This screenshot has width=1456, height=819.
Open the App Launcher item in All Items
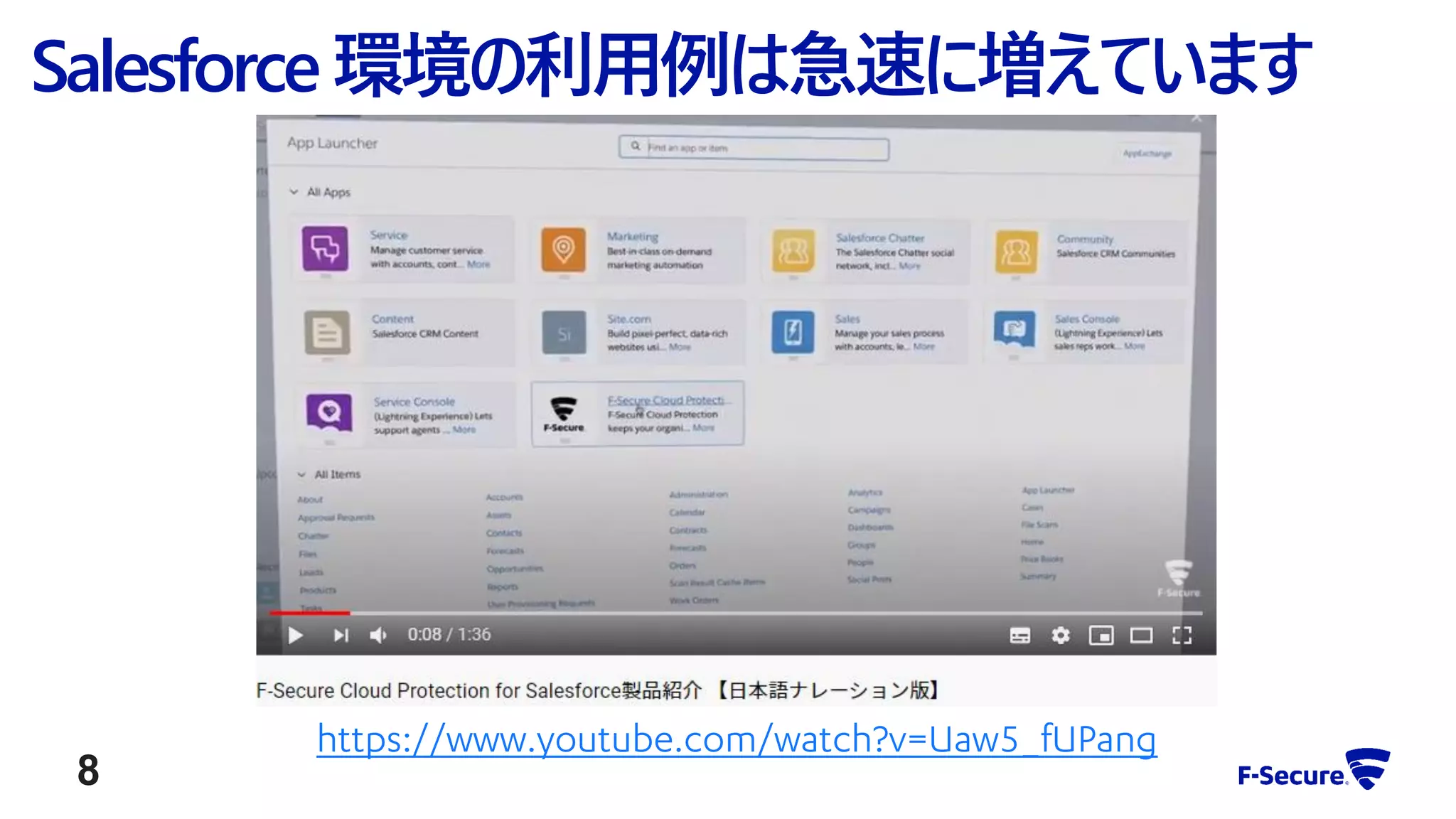1049,490
